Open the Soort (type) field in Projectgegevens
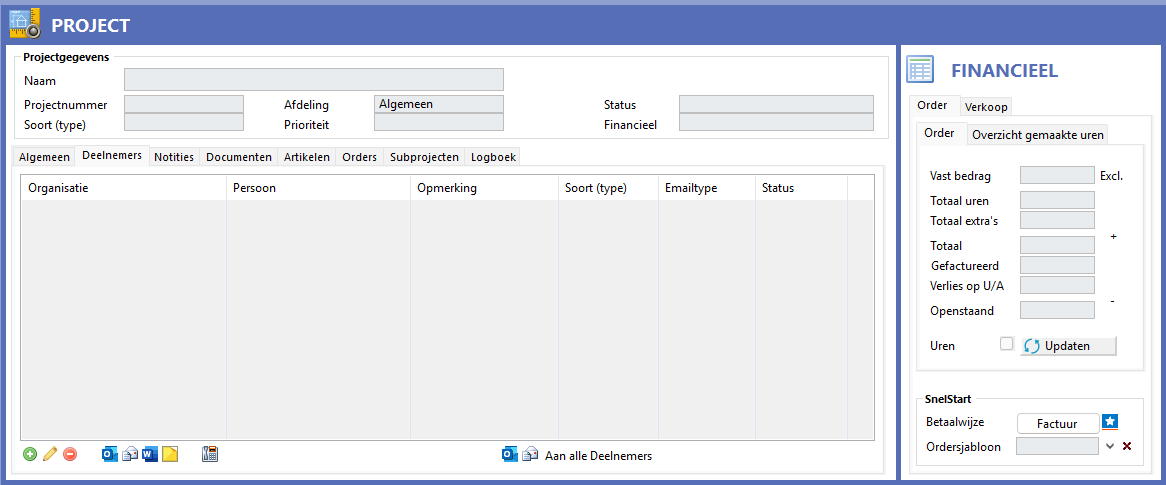The height and width of the screenshot is (485, 1166). point(184,122)
